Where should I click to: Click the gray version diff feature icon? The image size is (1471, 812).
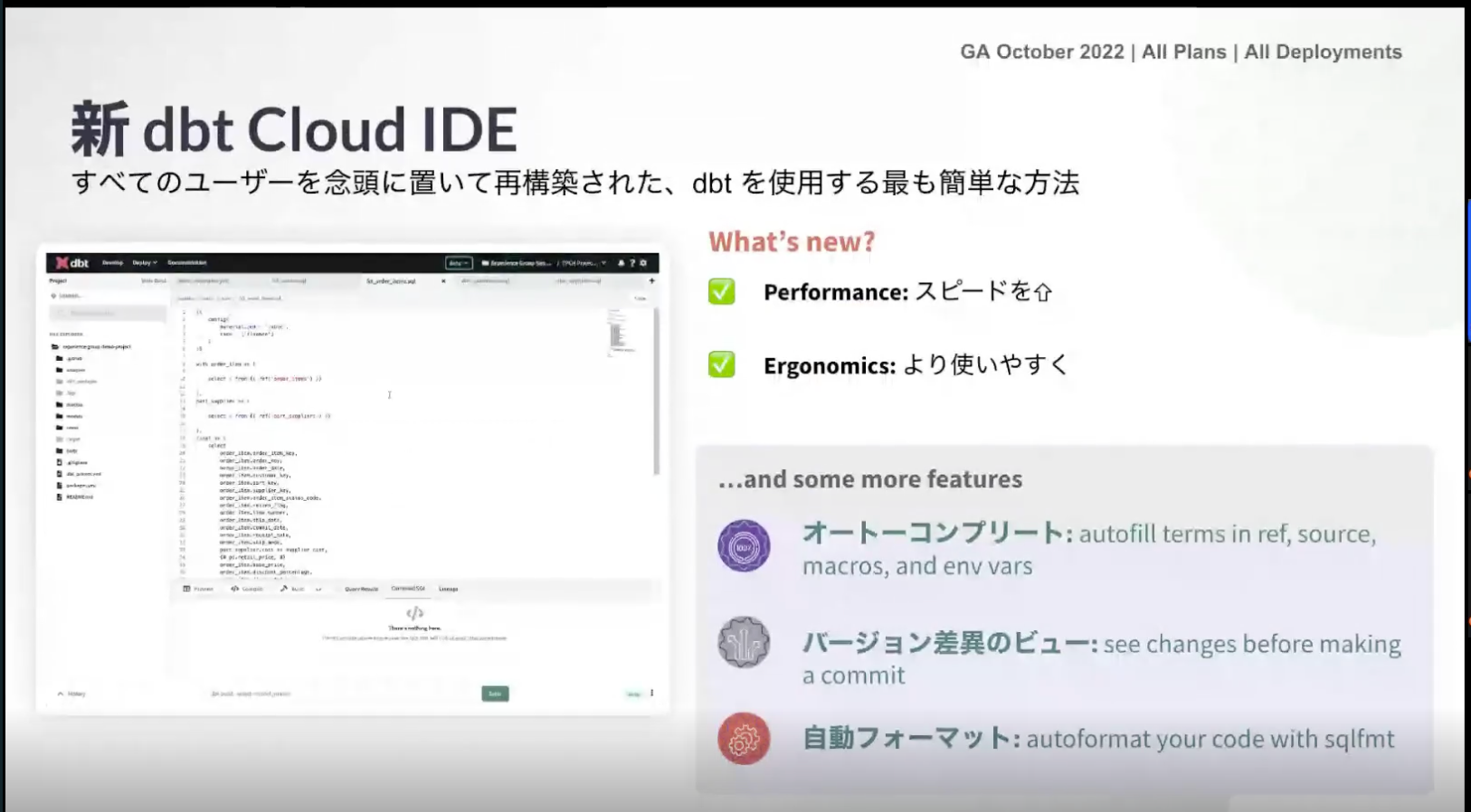[x=744, y=642]
